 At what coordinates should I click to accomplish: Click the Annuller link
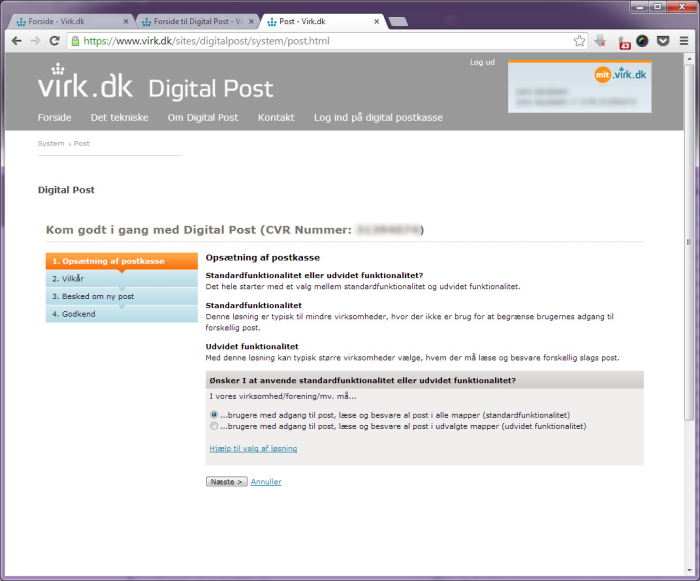point(266,482)
